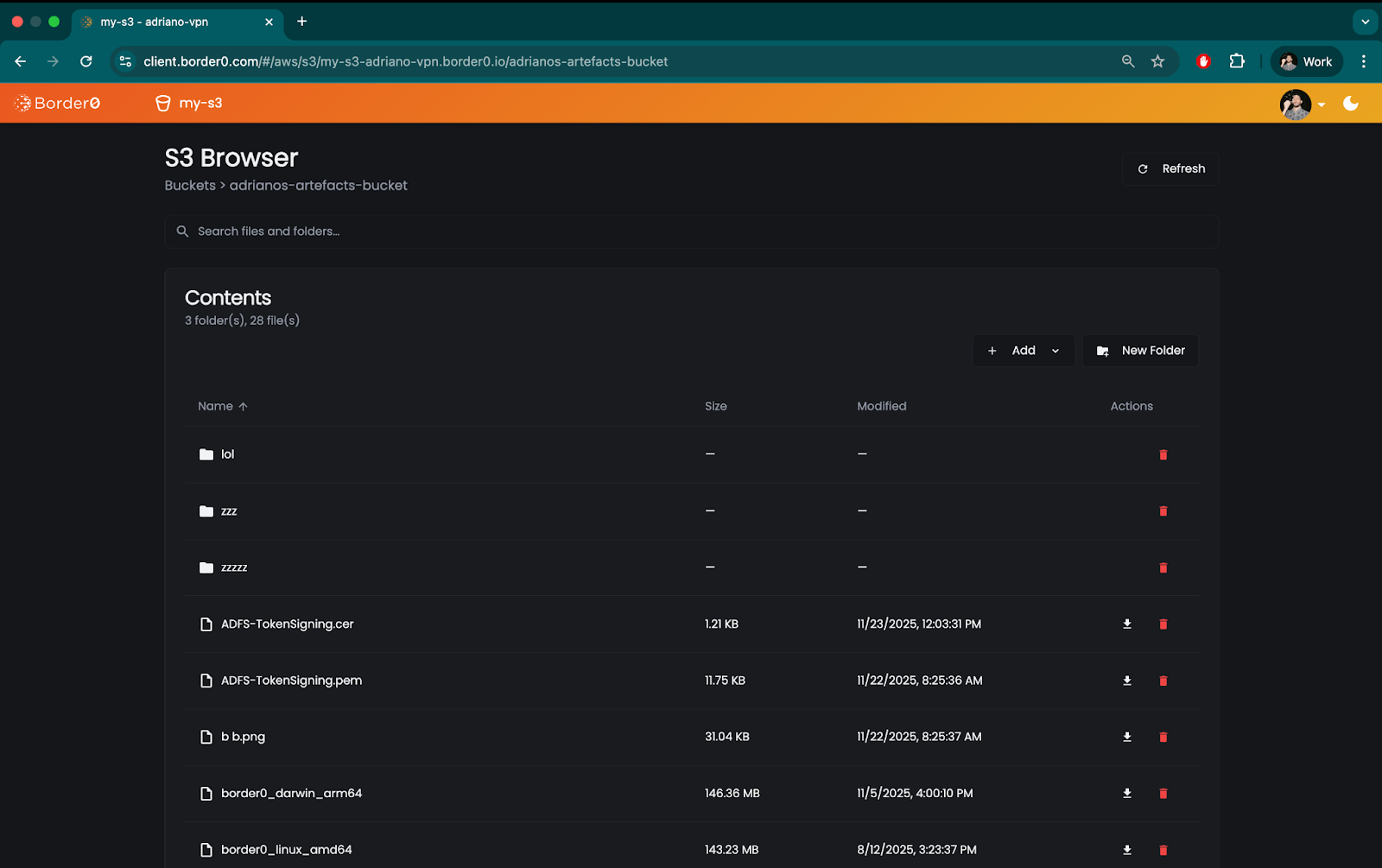
Task: Open the zzz folder
Action: [229, 511]
